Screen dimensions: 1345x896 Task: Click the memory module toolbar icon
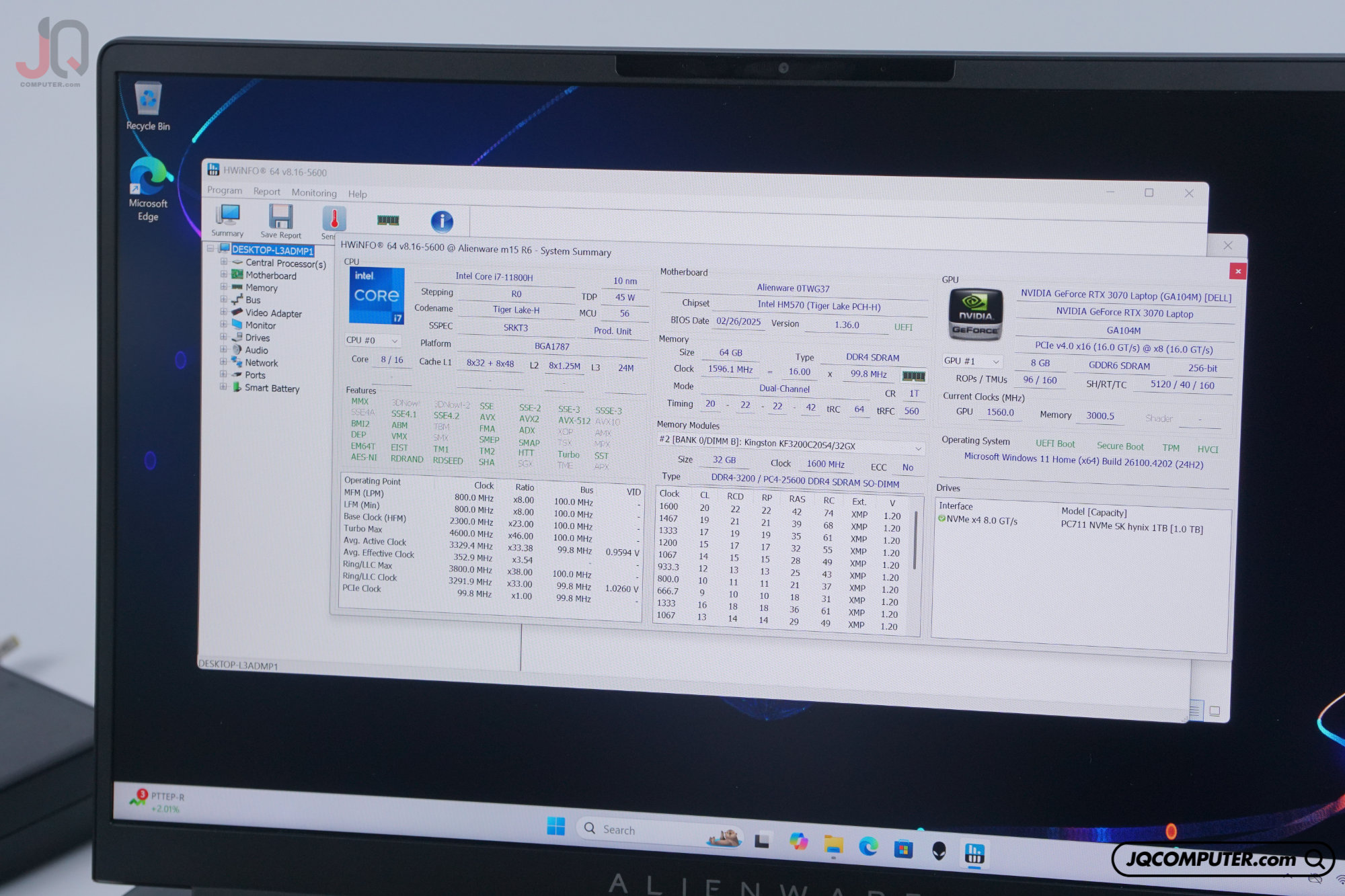point(388,220)
